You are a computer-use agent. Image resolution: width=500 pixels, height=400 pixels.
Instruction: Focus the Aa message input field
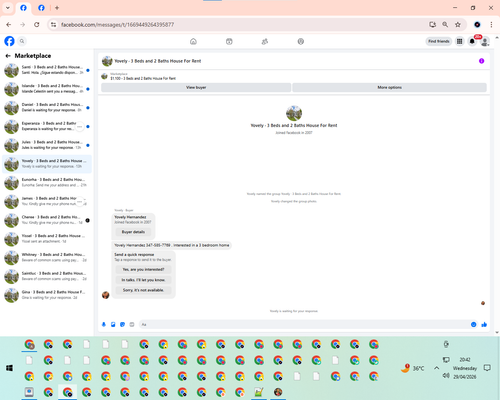coord(304,325)
